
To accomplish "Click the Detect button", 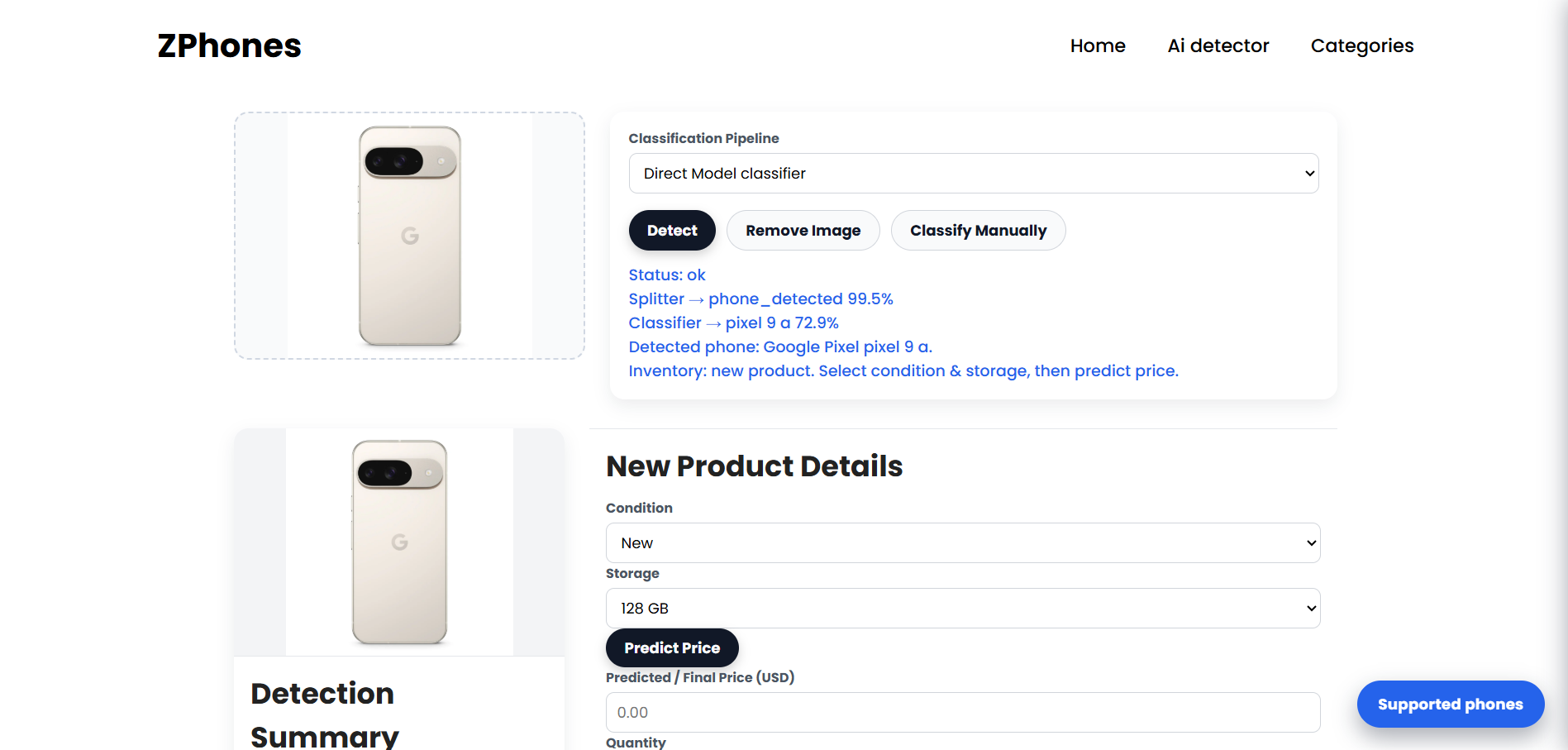I will pyautogui.click(x=672, y=230).
